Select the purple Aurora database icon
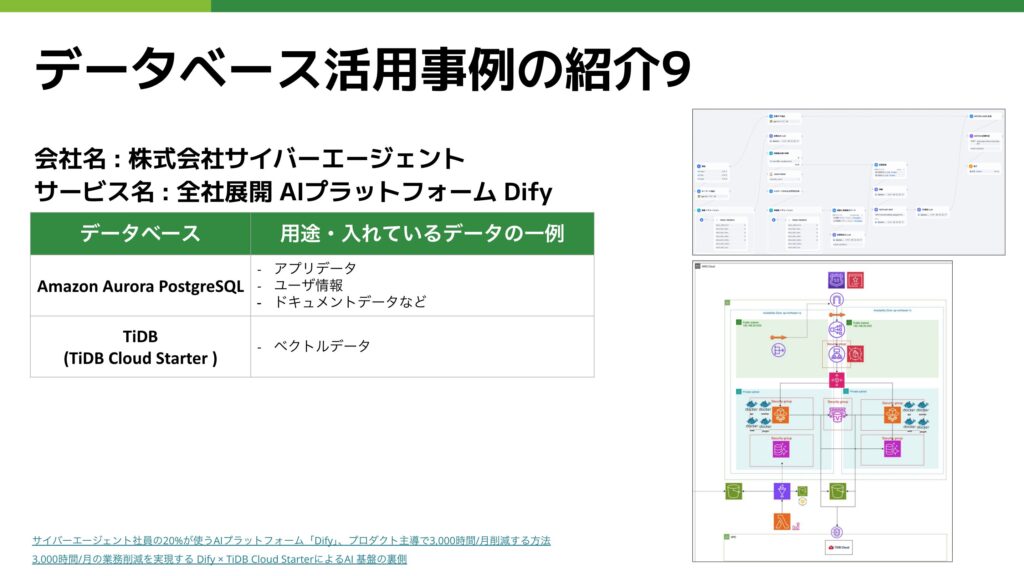Screen dimensions: 1024x576 point(782,448)
